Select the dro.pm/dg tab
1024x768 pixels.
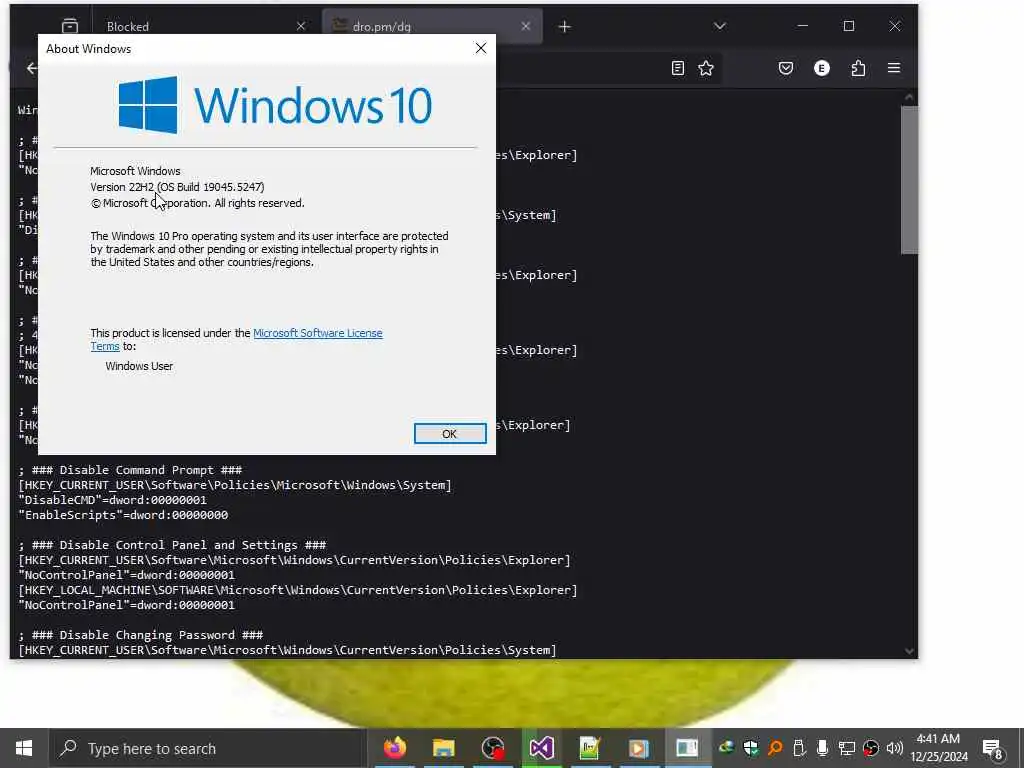click(431, 26)
